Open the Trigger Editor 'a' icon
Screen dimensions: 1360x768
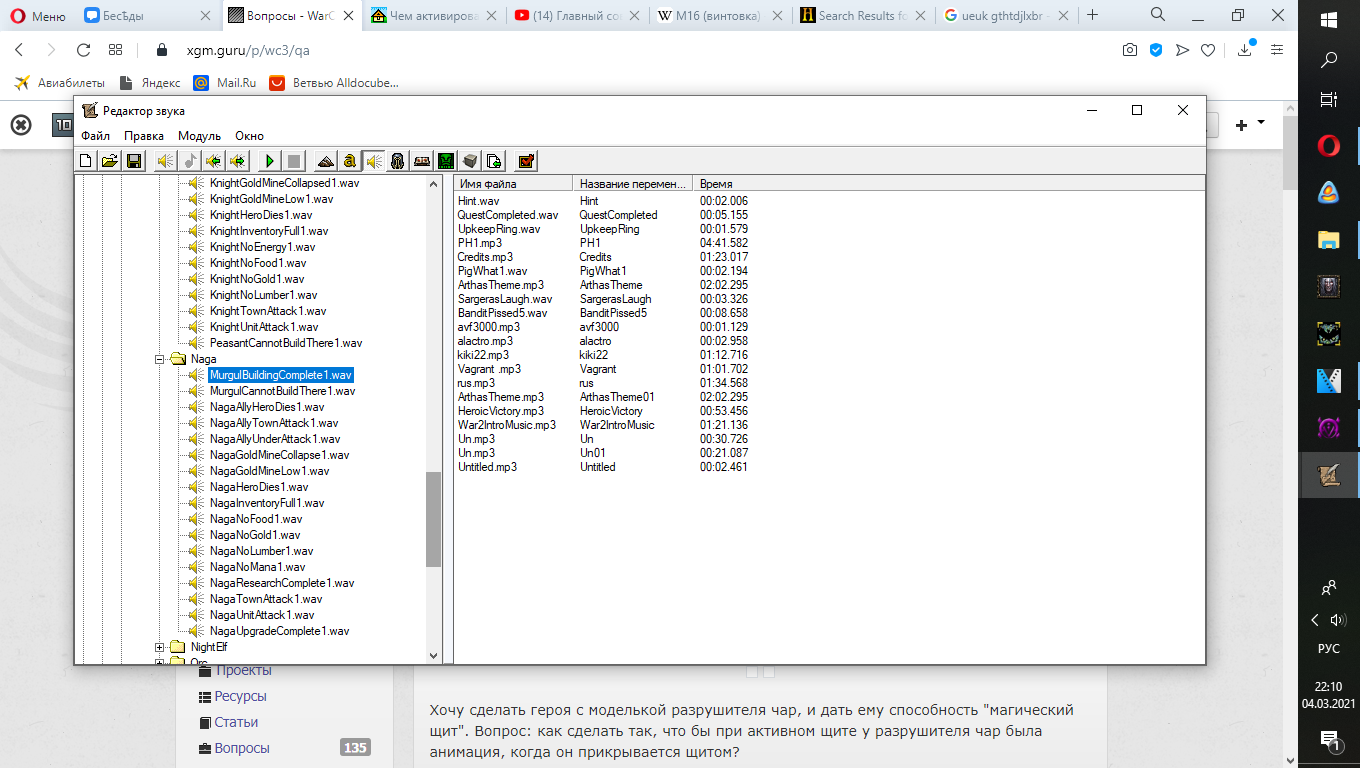(x=349, y=160)
